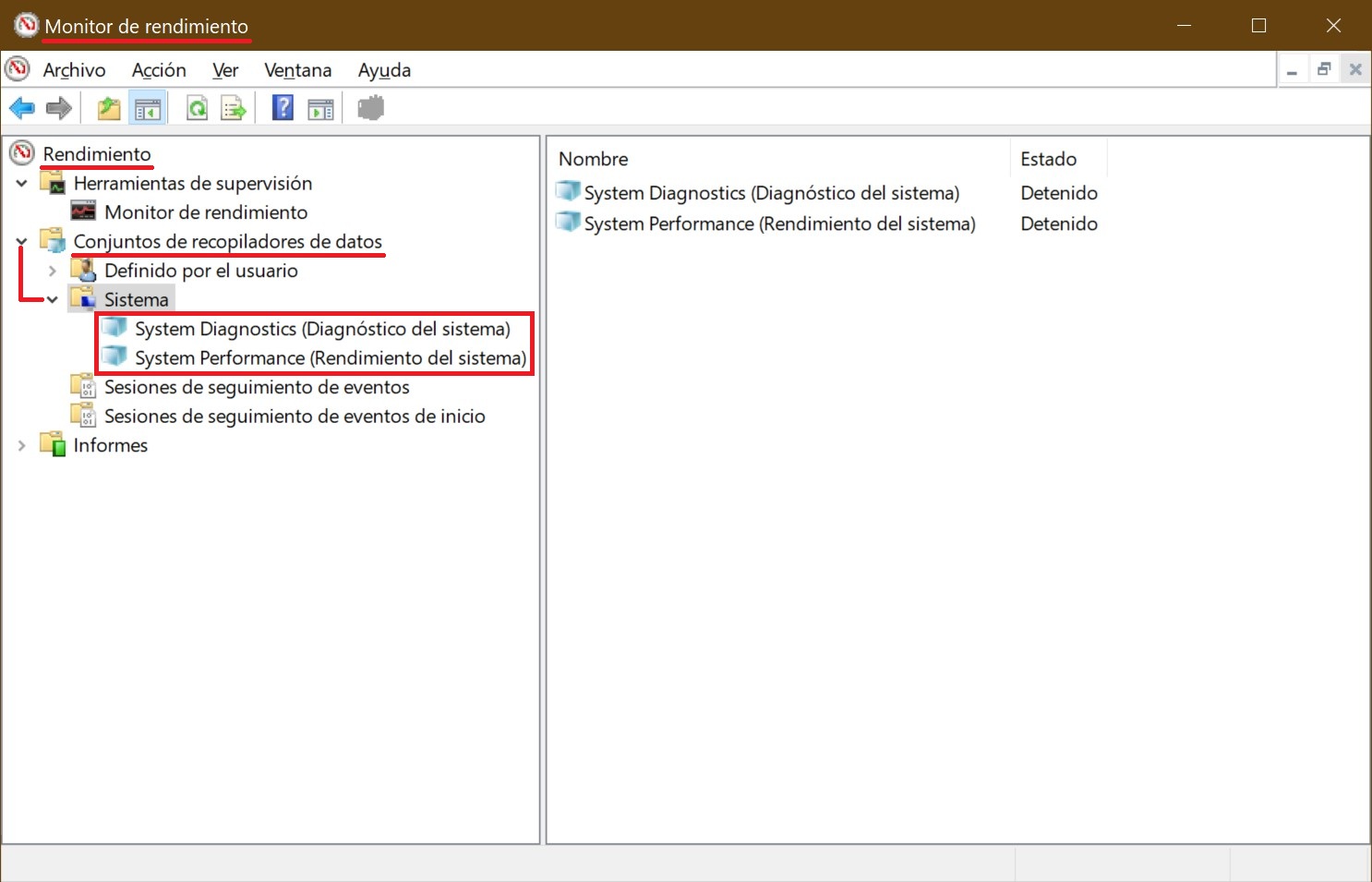Click the grey data collector toolbar icon

click(370, 108)
